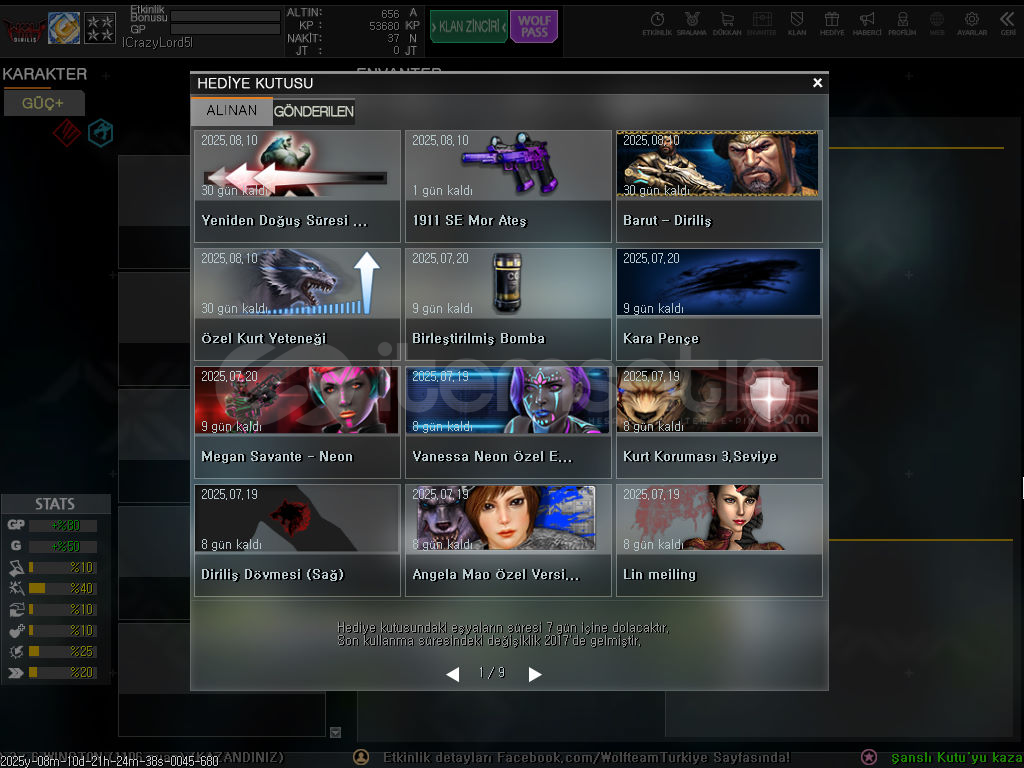This screenshot has width=1024, height=768.
Task: Open the Dükkan shopping cart icon
Action: (x=727, y=23)
